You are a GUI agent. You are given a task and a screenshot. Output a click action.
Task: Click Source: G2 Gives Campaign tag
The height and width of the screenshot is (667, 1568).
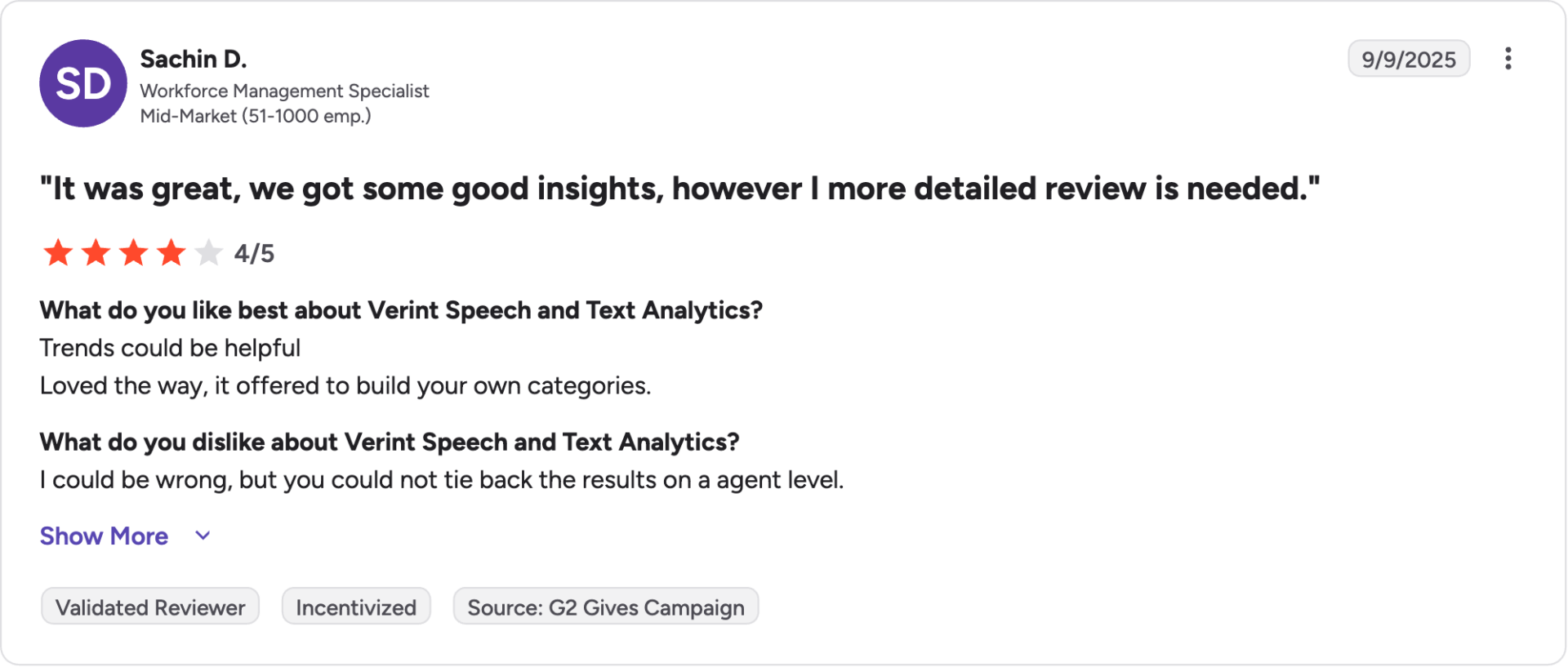[x=606, y=607]
